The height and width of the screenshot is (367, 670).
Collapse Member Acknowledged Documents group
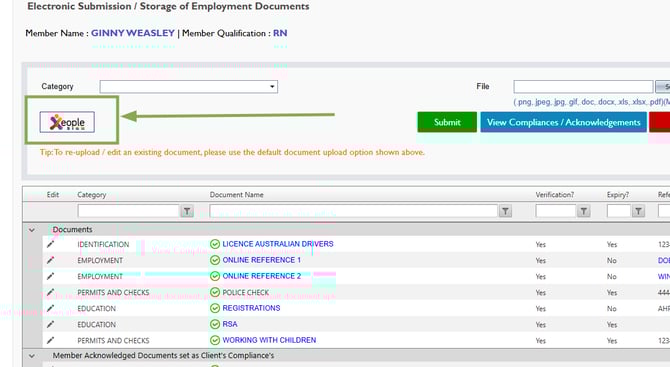point(32,355)
